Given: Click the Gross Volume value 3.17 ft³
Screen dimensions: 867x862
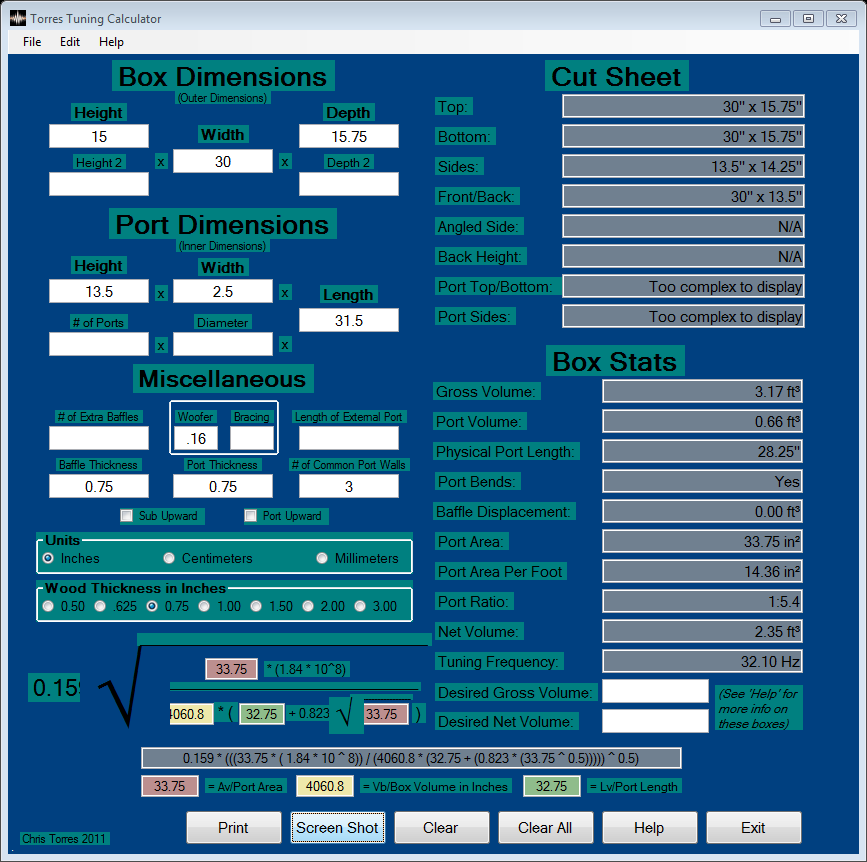Looking at the screenshot, I should click(x=702, y=391).
